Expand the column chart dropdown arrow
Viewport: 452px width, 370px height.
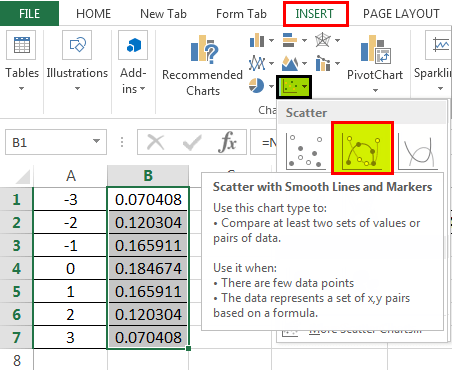(271, 40)
